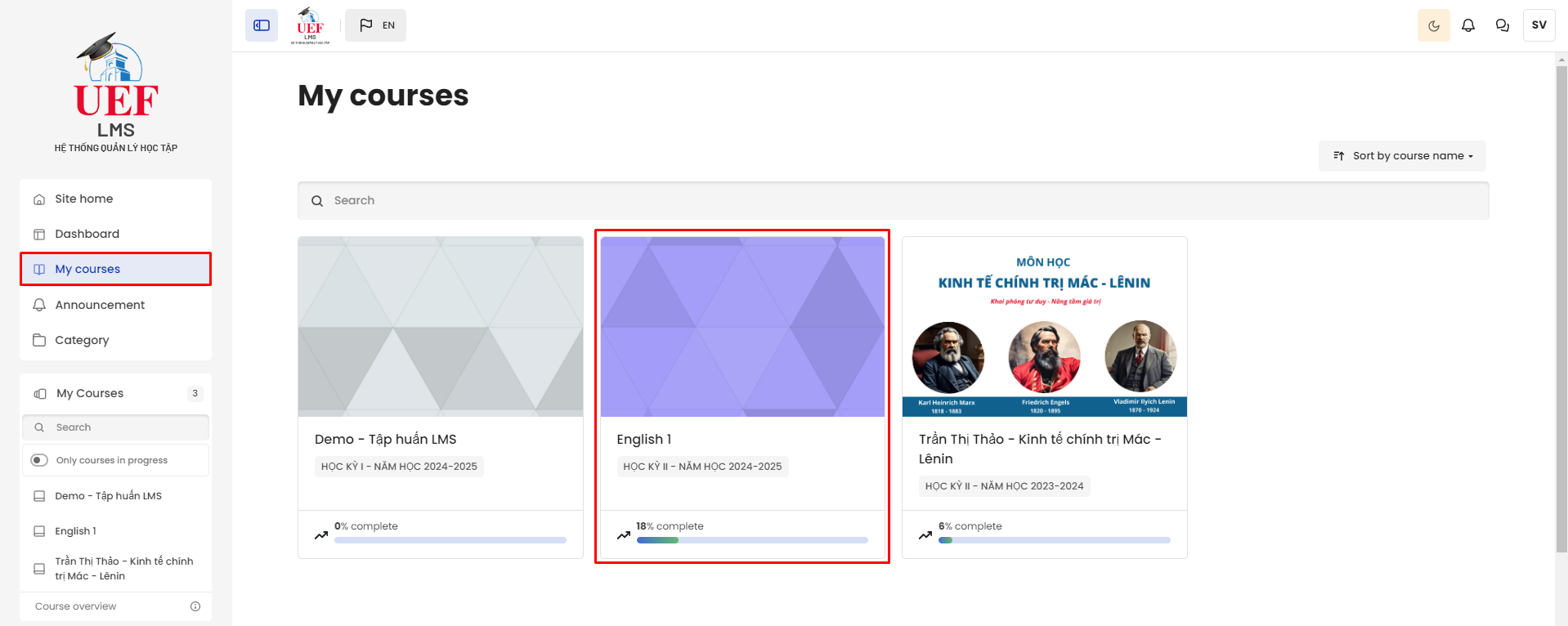Image resolution: width=1568 pixels, height=626 pixels.
Task: Click the 0% complete progress bar
Action: tap(450, 540)
